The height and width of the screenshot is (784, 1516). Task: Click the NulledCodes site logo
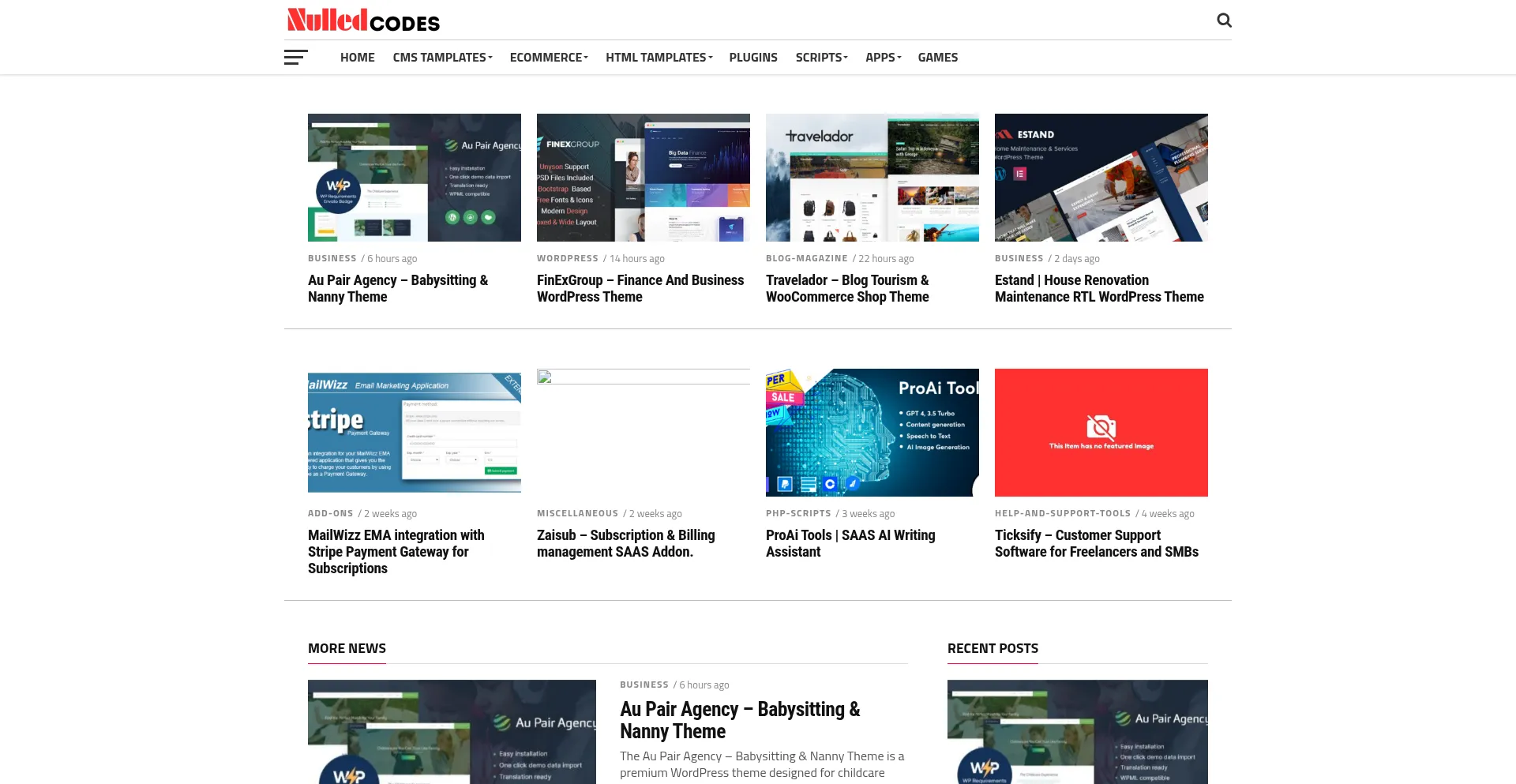click(363, 20)
